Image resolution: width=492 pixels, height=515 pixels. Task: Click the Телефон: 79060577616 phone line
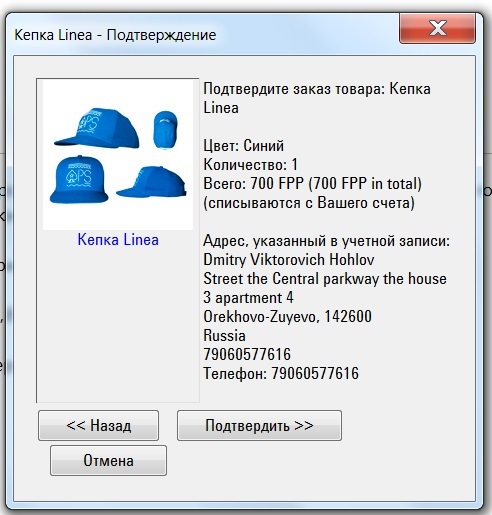coord(281,373)
